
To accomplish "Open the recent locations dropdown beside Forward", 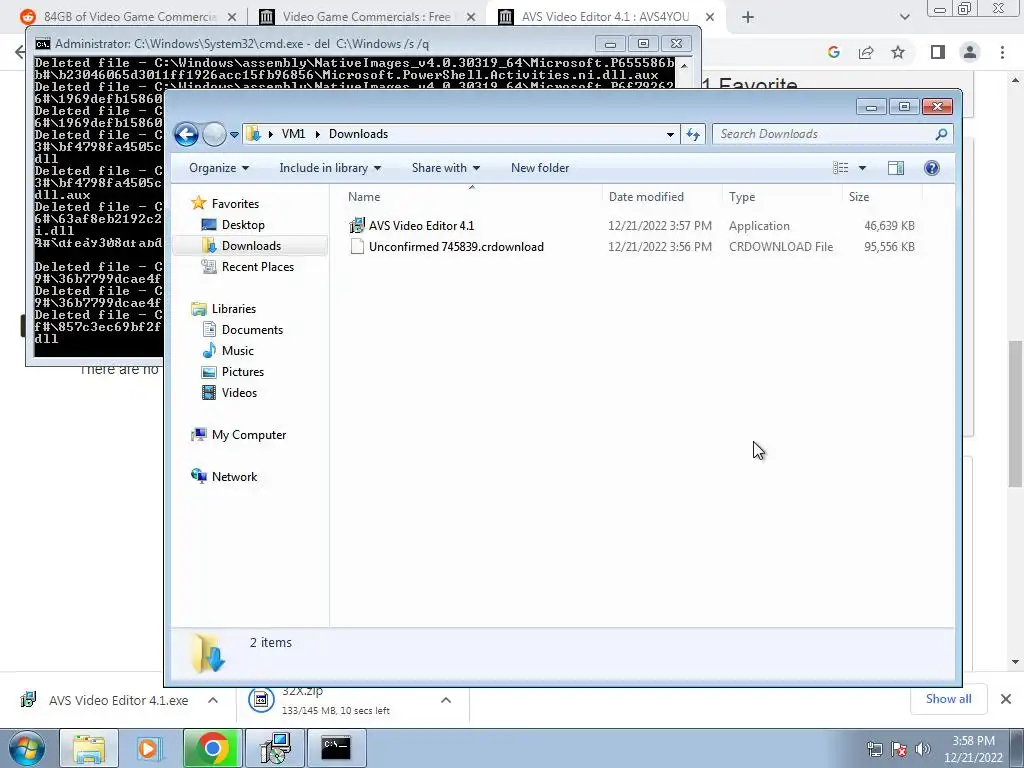I will tap(234, 135).
